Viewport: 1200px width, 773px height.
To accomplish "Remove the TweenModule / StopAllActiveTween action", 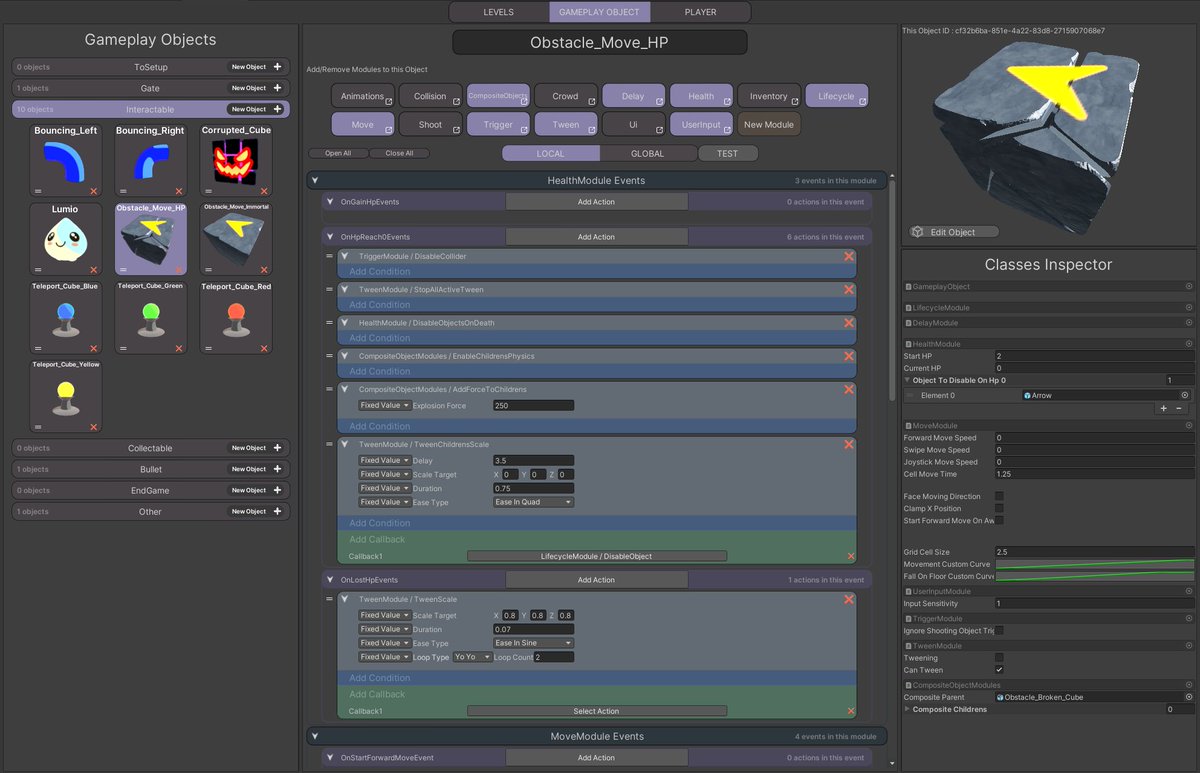I will pyautogui.click(x=849, y=289).
